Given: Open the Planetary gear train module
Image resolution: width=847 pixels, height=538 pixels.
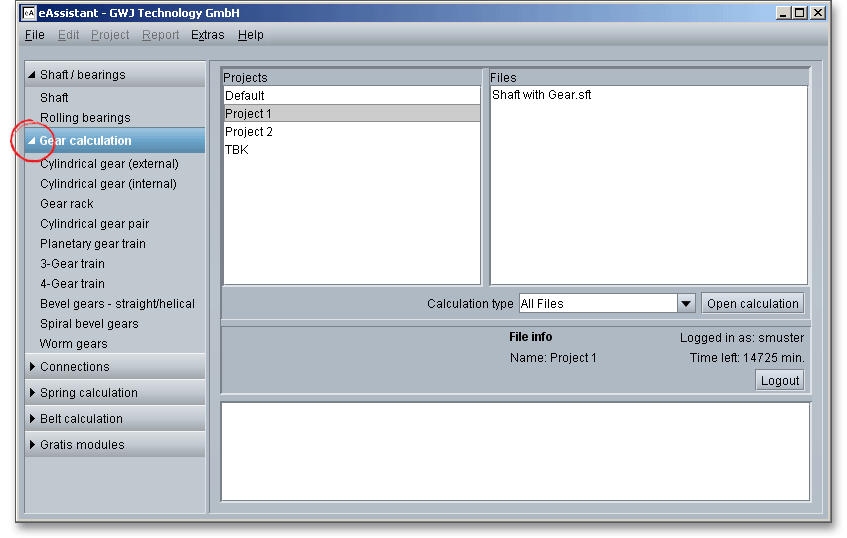Looking at the screenshot, I should tap(92, 244).
